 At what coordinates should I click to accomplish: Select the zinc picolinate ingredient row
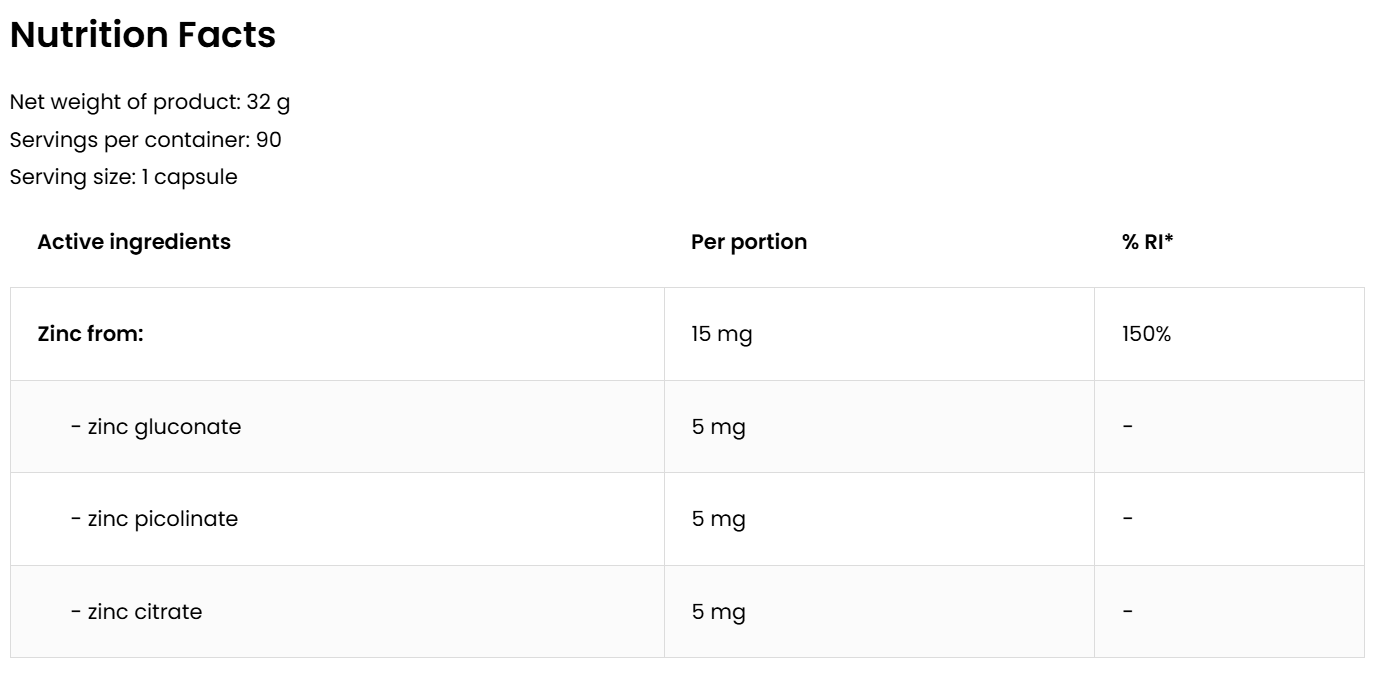coord(155,519)
